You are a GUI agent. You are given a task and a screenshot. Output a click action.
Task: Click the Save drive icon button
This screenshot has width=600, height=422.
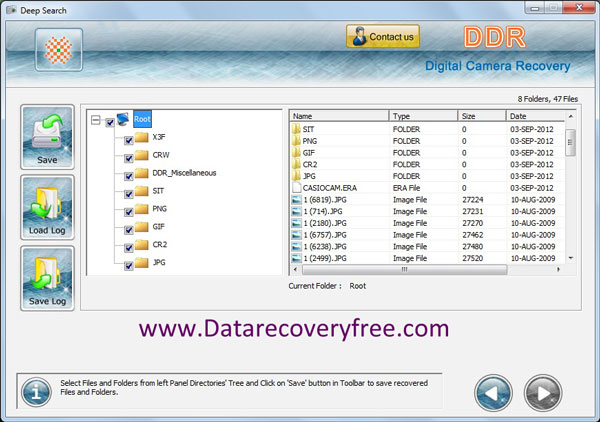point(47,137)
